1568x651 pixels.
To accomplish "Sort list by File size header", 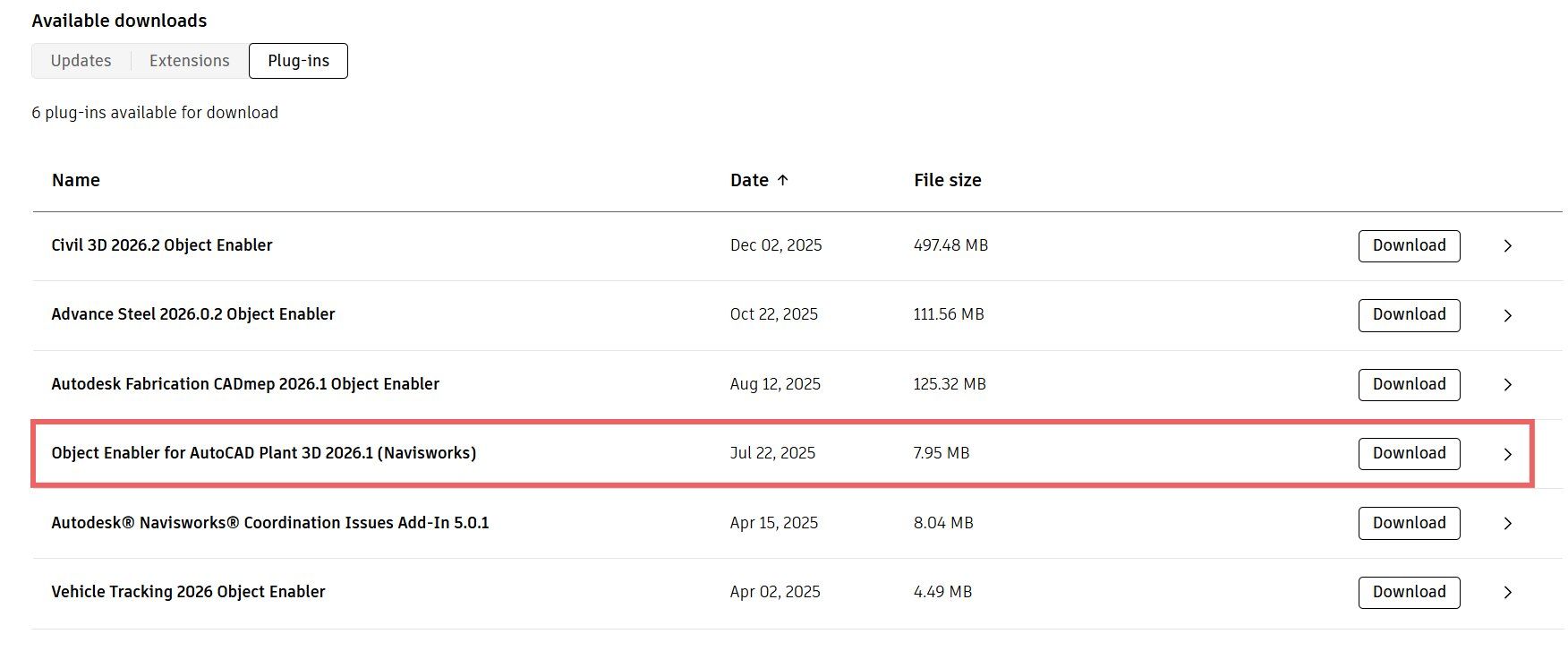I will click(x=948, y=180).
